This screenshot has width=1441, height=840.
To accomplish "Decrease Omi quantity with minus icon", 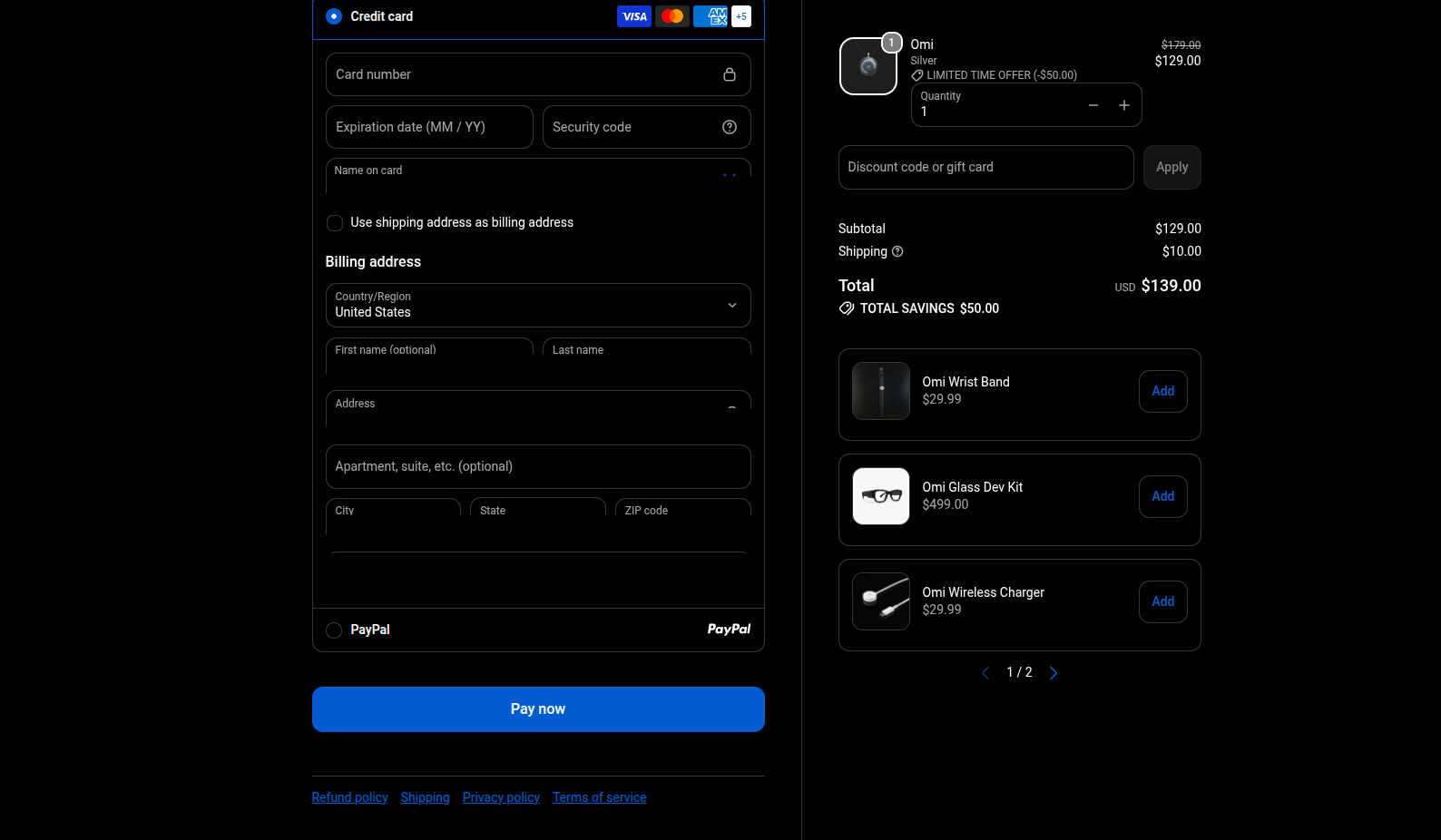I will click(1093, 105).
